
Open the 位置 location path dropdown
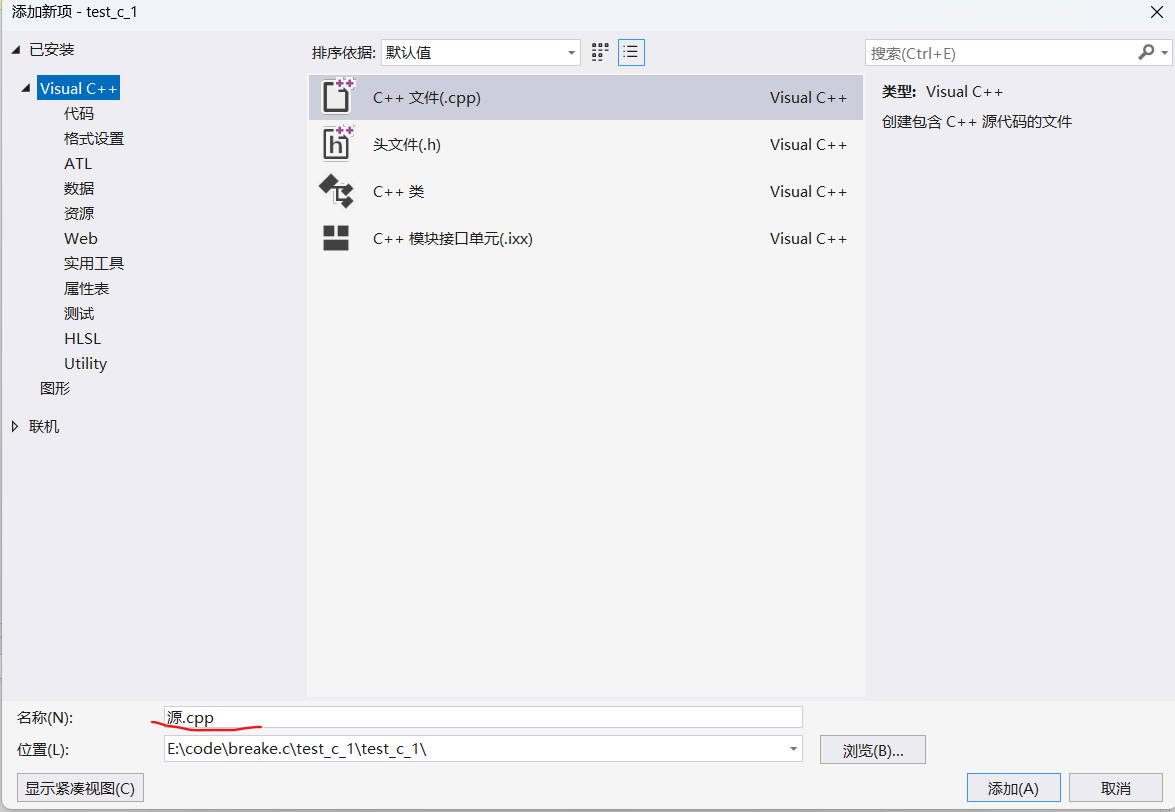tap(793, 748)
